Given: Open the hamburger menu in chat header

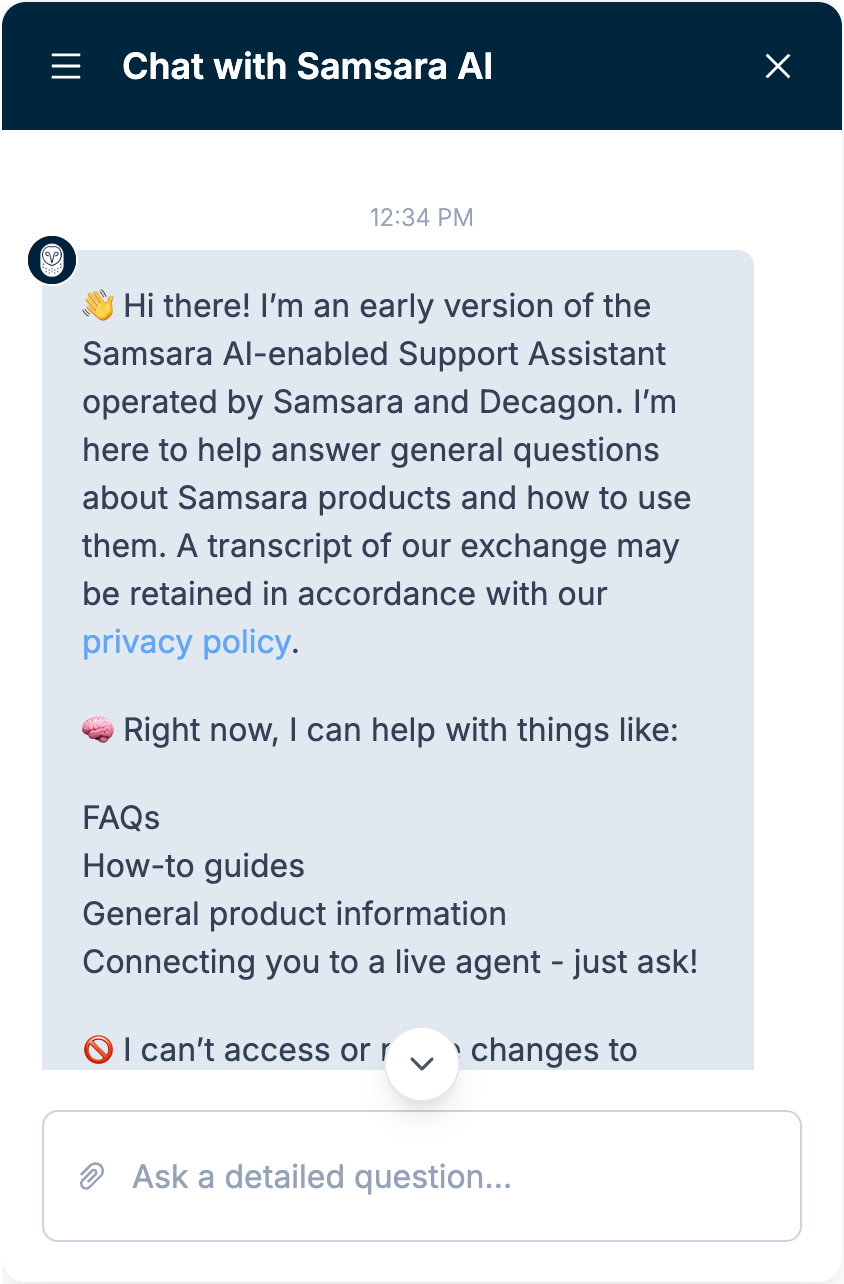Looking at the screenshot, I should [66, 67].
